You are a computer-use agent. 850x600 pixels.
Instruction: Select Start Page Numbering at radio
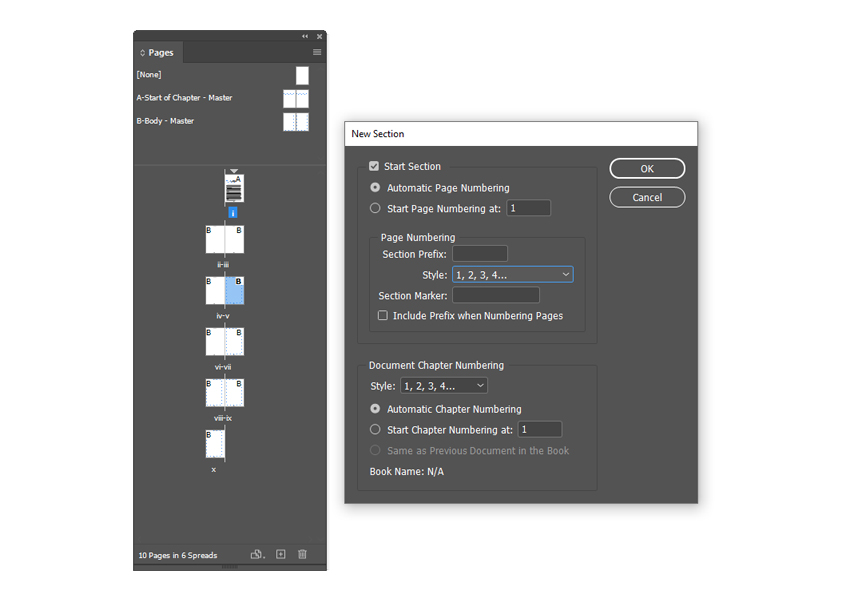pyautogui.click(x=375, y=208)
